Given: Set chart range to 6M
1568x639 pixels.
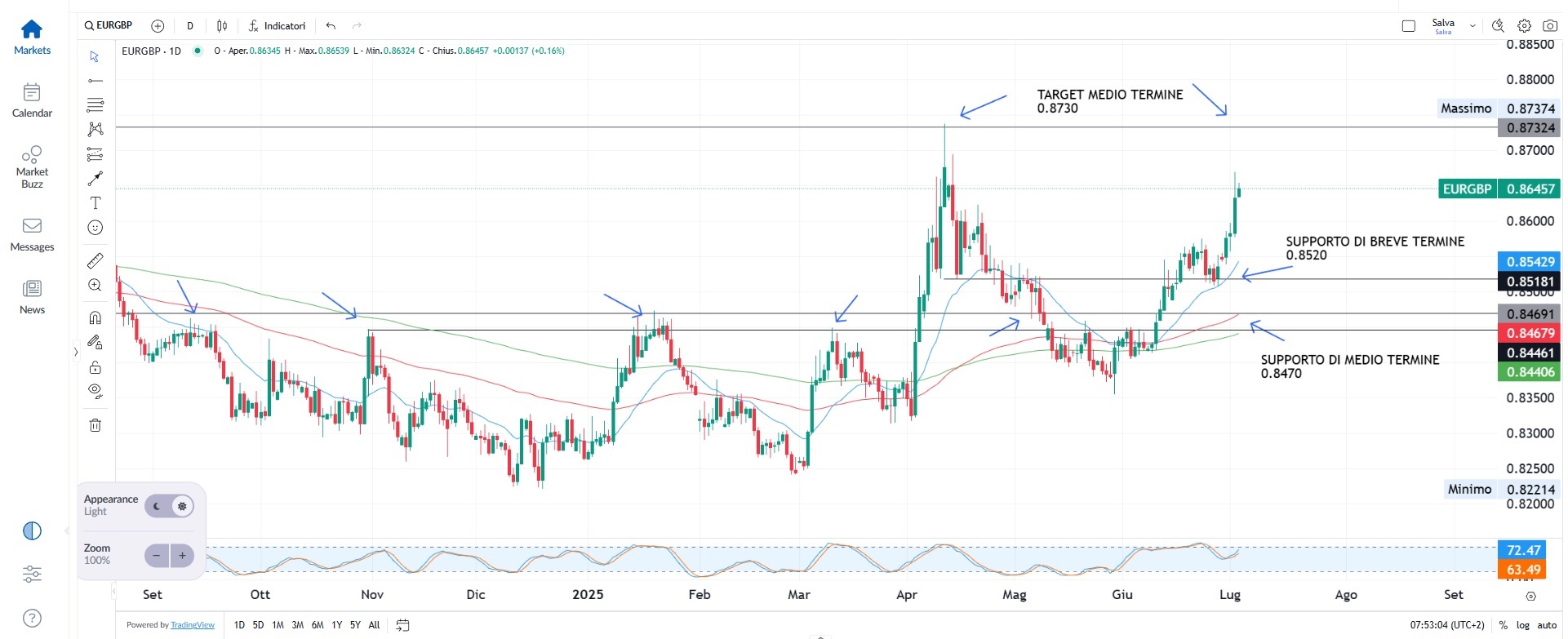Looking at the screenshot, I should coord(318,625).
